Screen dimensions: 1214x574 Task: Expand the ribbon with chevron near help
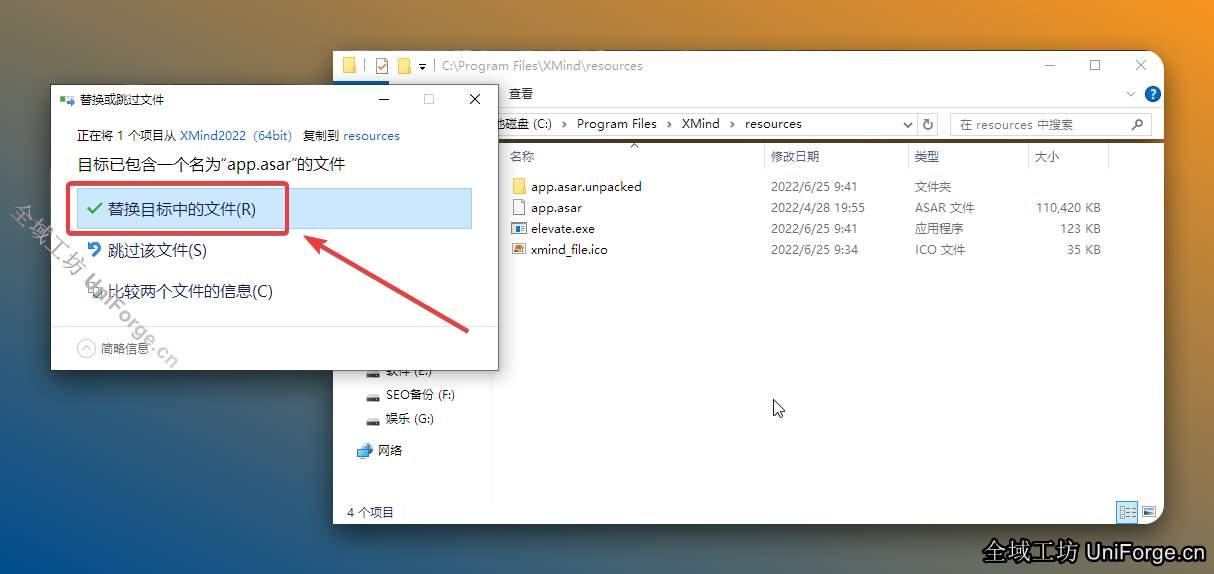click(x=1131, y=94)
